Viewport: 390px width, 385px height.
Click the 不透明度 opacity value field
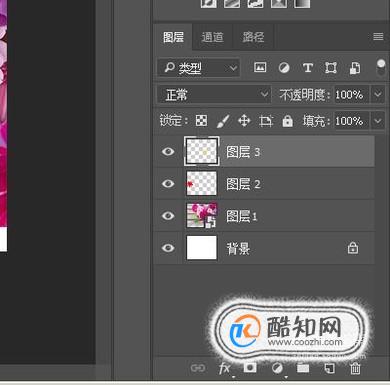pos(351,95)
